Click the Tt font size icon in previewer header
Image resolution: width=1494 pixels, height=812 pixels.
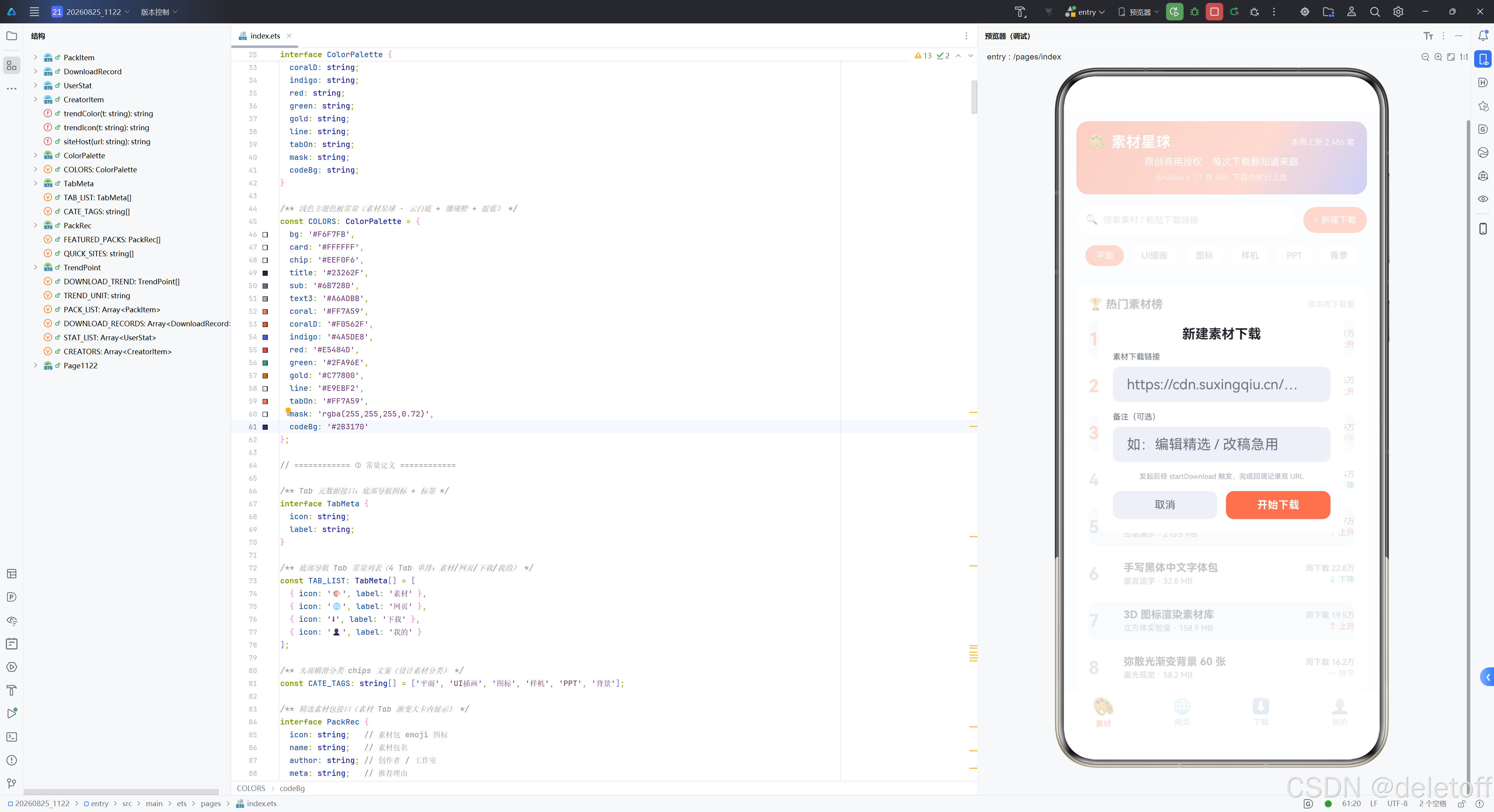[x=1428, y=36]
